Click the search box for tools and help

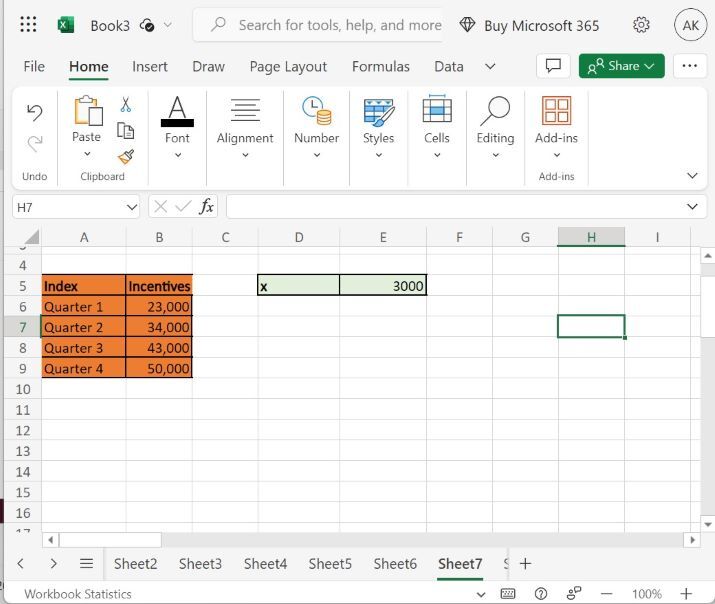point(319,25)
